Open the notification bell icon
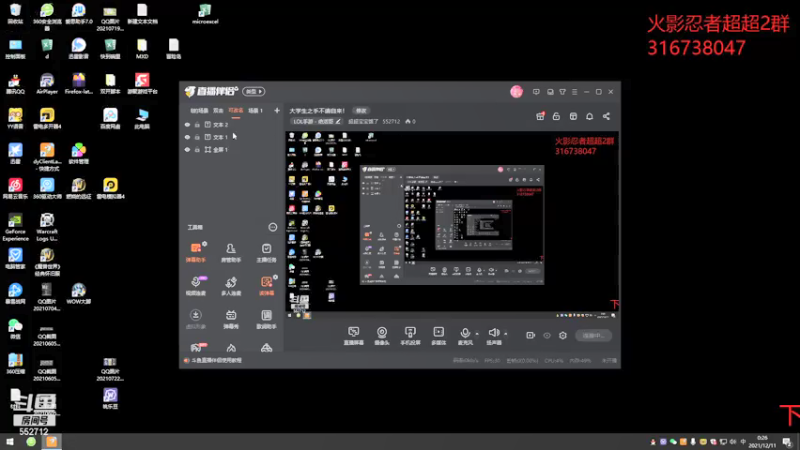The width and height of the screenshot is (800, 450). (589, 116)
